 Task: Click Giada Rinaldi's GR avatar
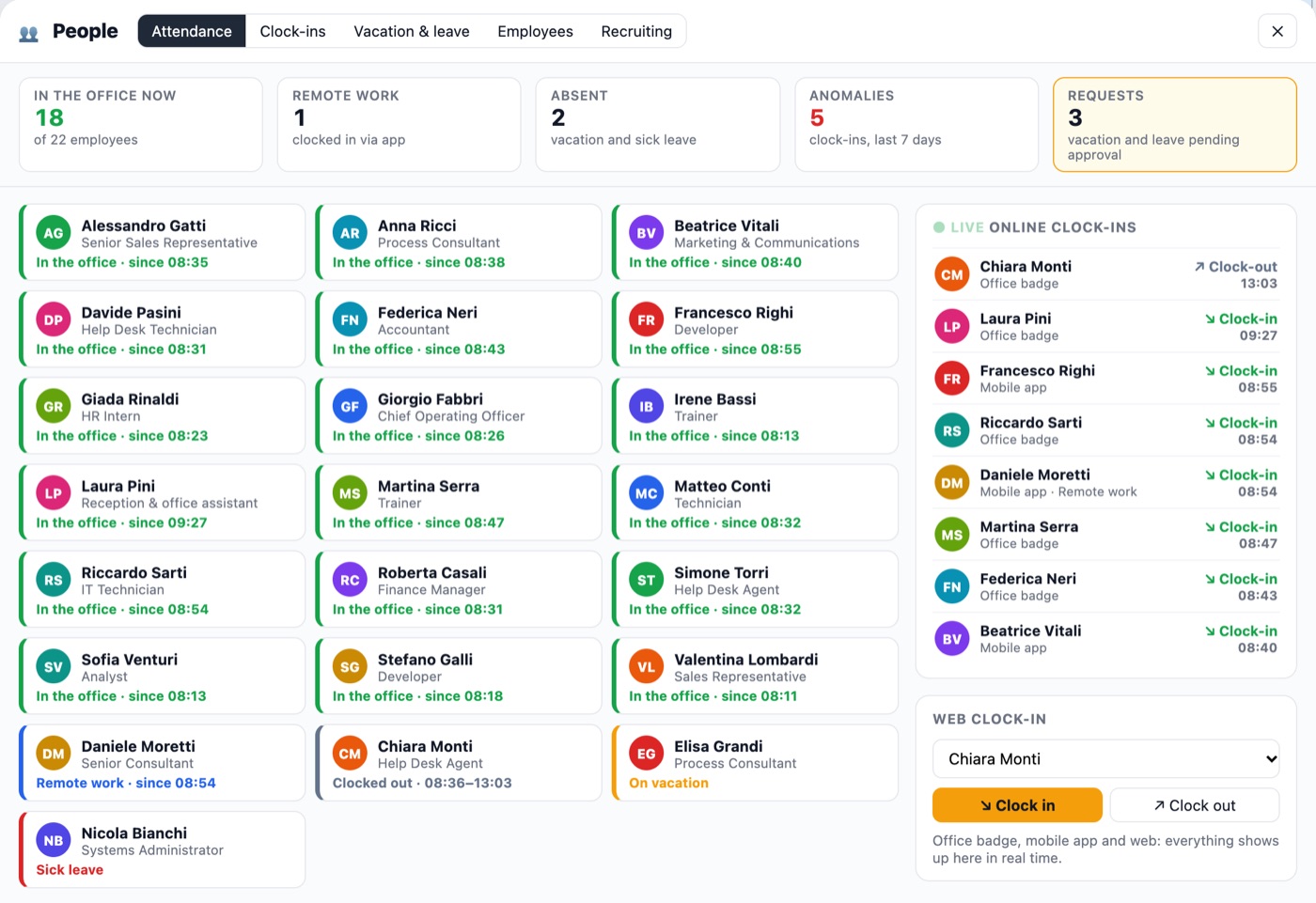[54, 407]
